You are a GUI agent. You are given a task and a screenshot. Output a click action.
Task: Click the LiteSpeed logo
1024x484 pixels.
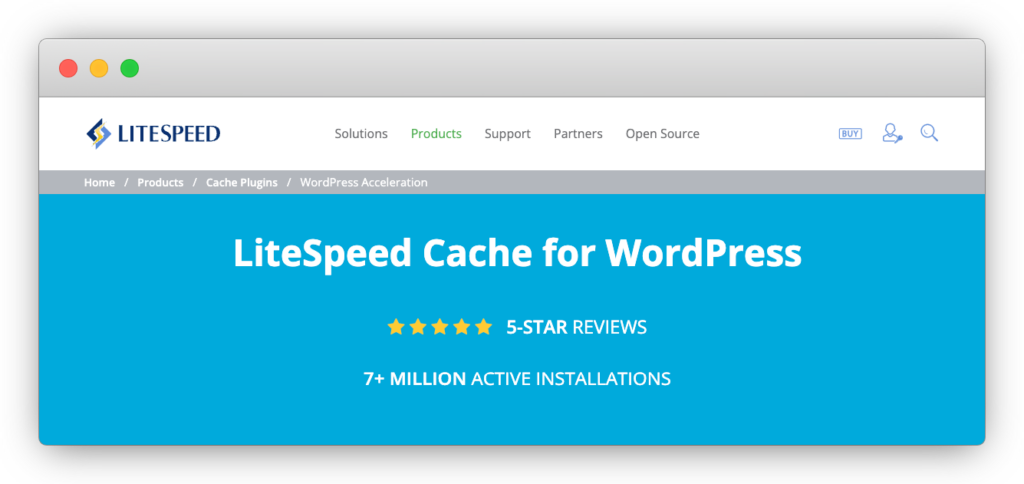153,134
